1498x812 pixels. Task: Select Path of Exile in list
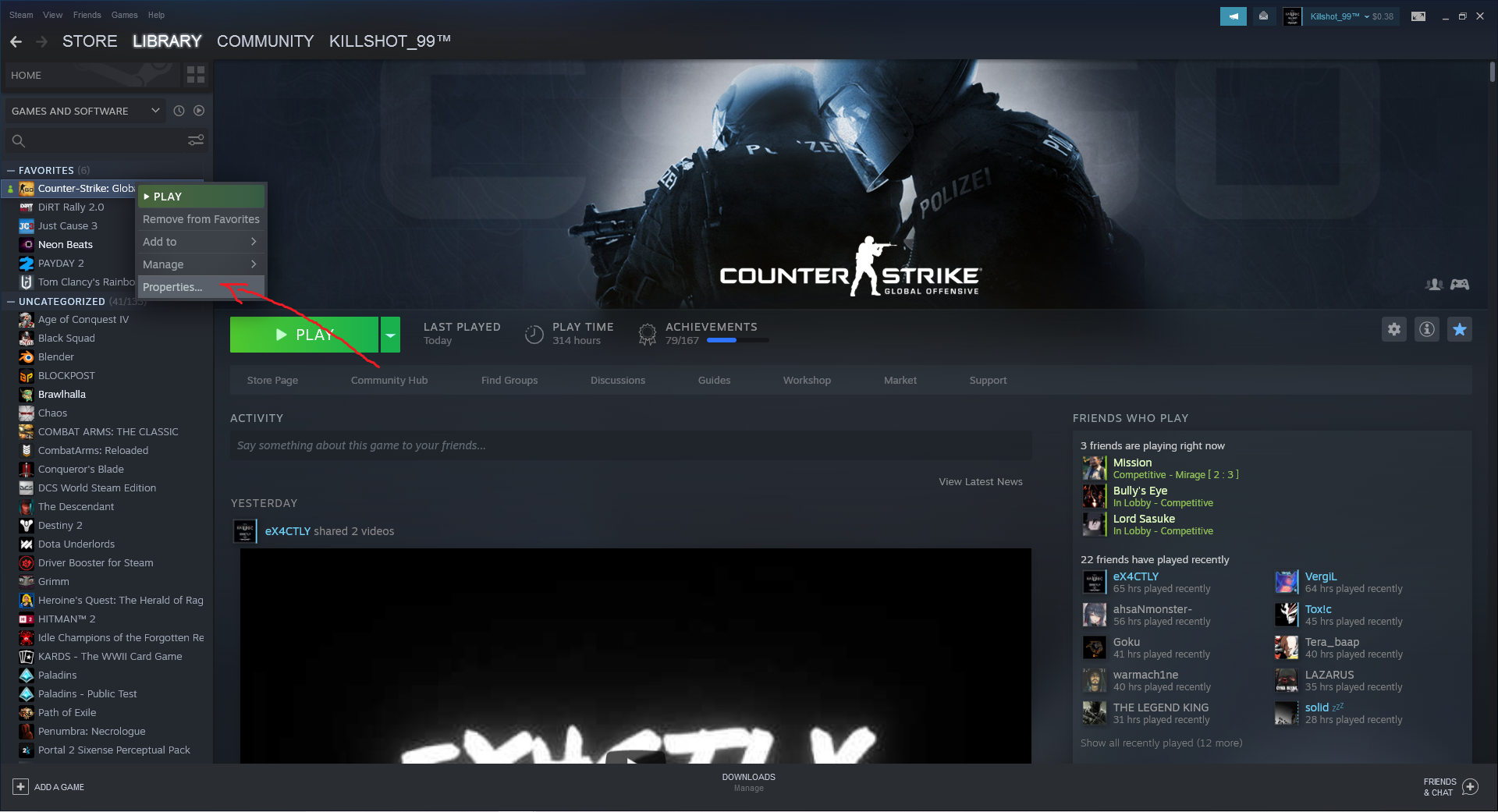(67, 713)
